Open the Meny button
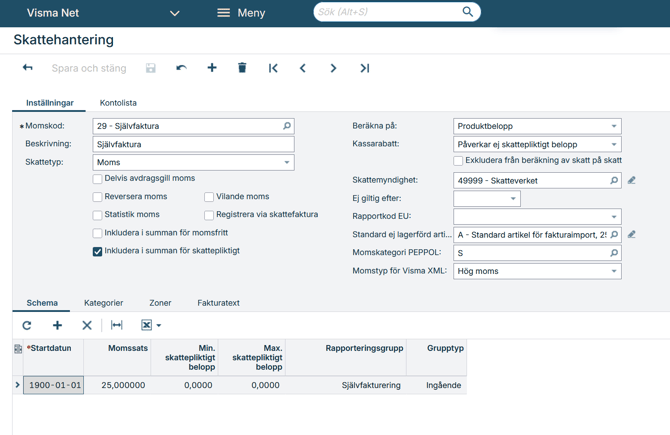 click(x=241, y=13)
